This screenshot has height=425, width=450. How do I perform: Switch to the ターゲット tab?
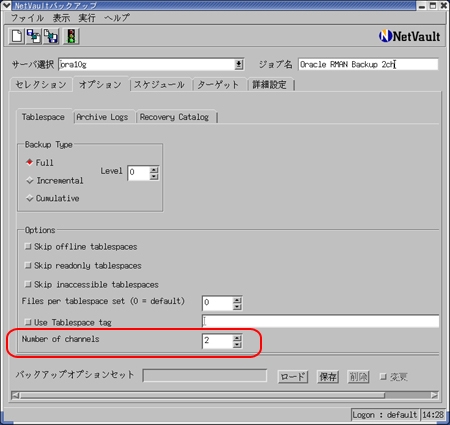click(x=218, y=85)
